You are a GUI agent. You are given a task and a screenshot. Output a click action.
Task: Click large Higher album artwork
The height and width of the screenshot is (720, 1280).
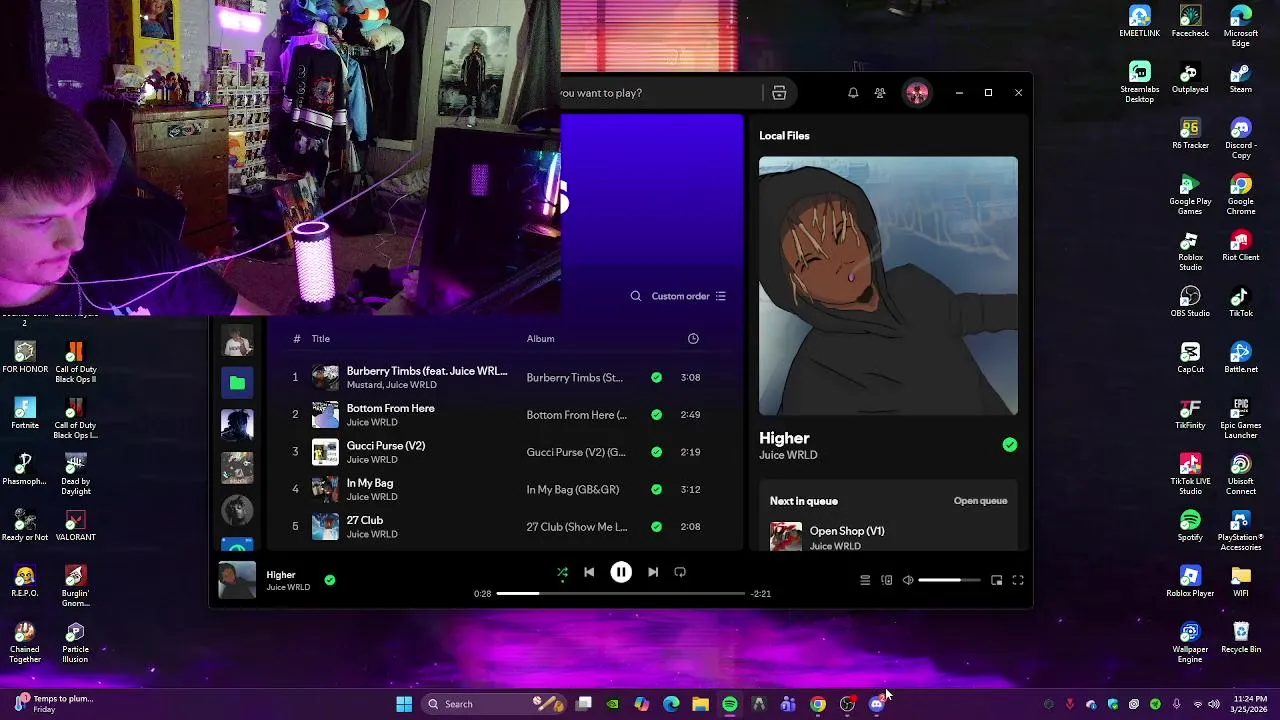coord(888,286)
